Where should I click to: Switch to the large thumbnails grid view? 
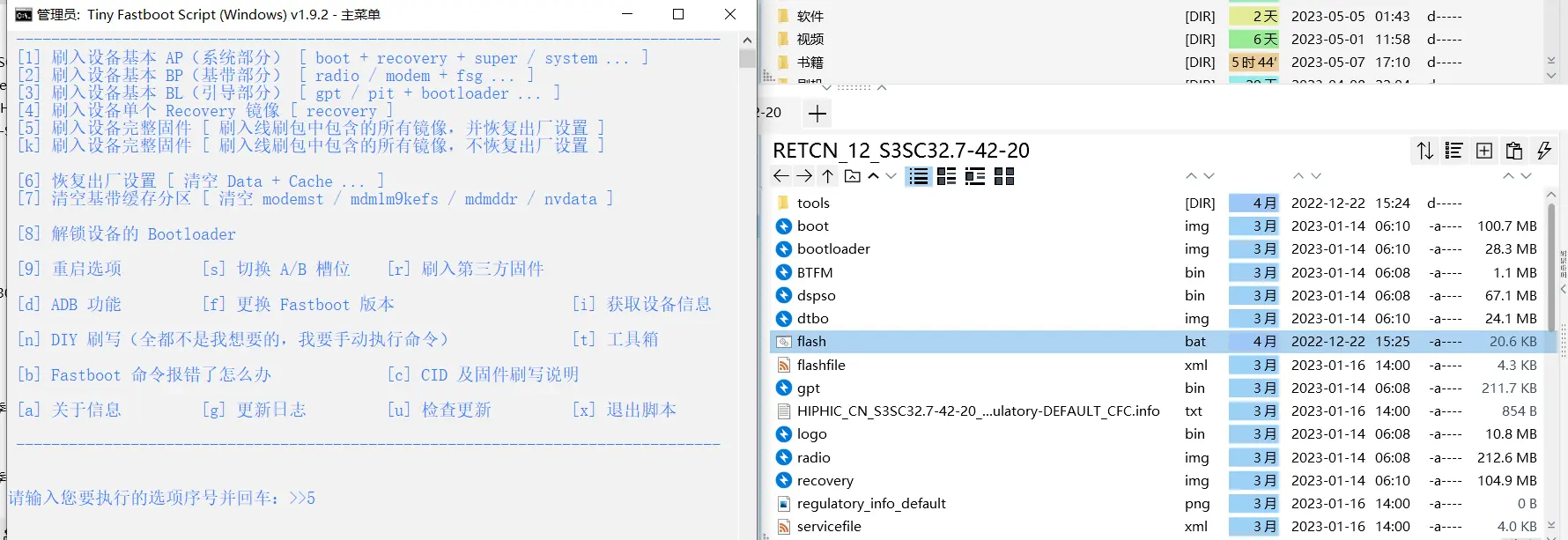[1004, 176]
